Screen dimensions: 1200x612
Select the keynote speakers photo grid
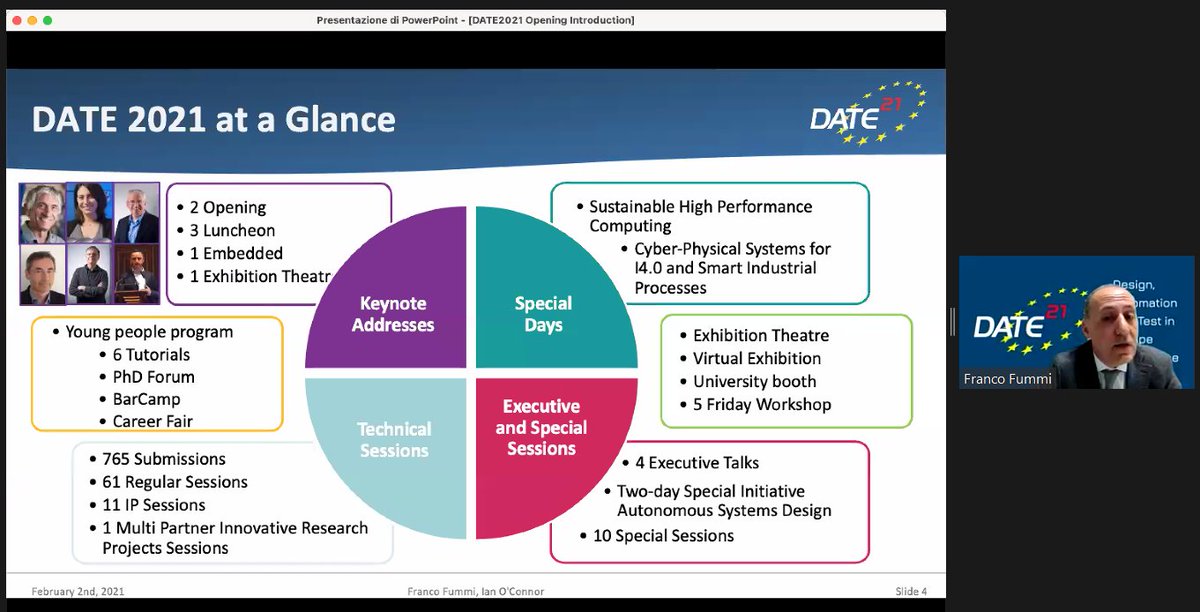coord(88,243)
